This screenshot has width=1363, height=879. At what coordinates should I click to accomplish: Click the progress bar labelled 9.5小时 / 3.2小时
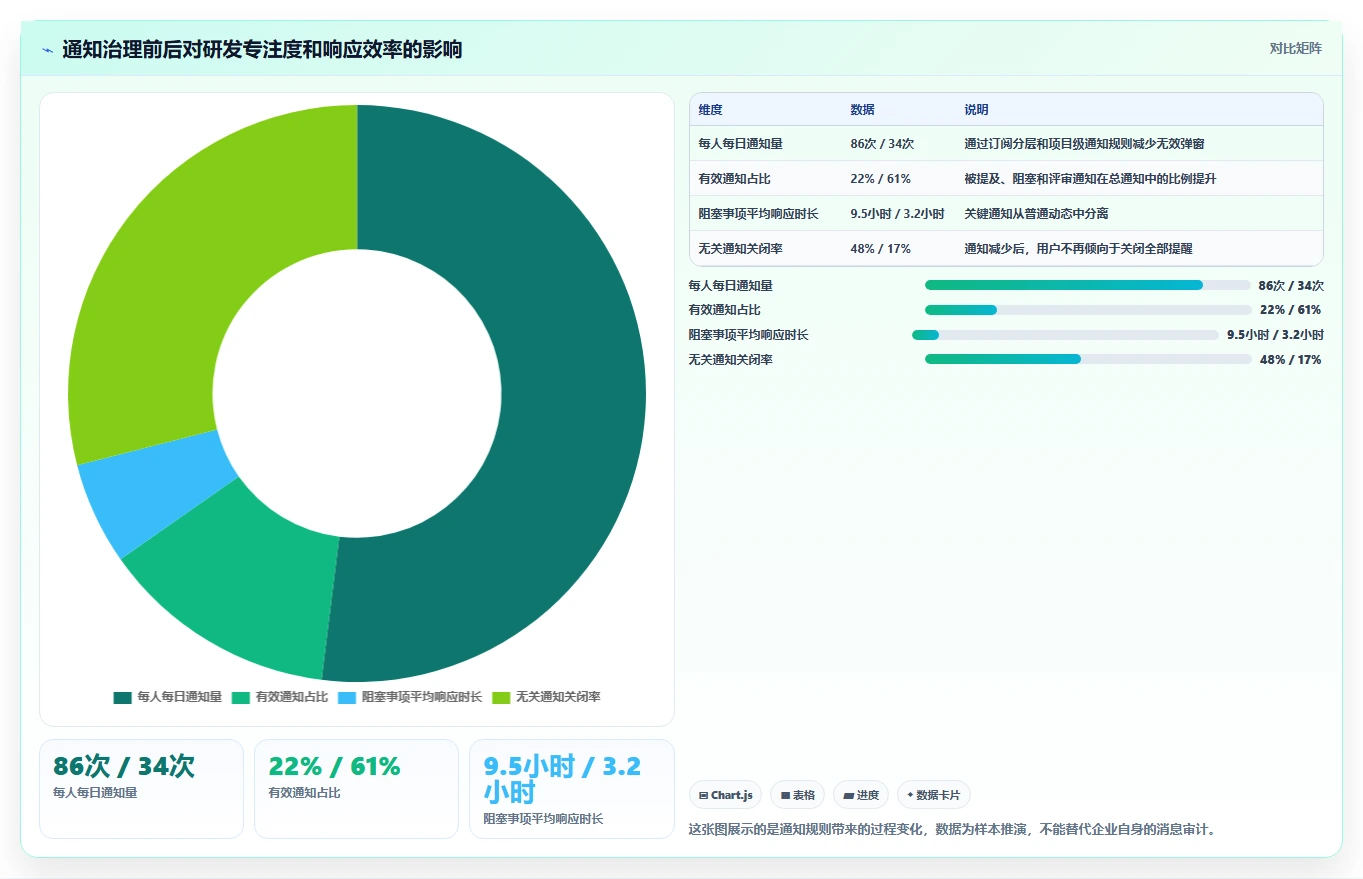pyautogui.click(x=1065, y=335)
